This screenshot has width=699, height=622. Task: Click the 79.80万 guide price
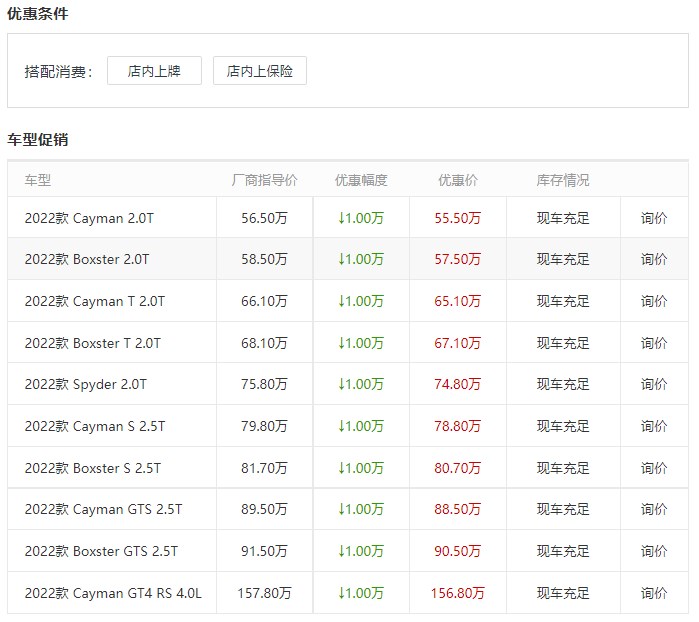(x=264, y=426)
